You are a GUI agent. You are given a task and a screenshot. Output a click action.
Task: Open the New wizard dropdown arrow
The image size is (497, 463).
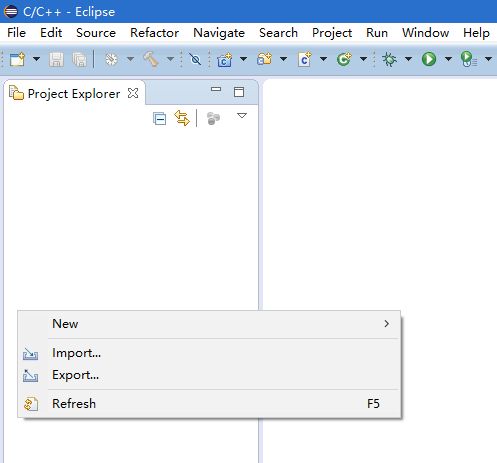36,59
